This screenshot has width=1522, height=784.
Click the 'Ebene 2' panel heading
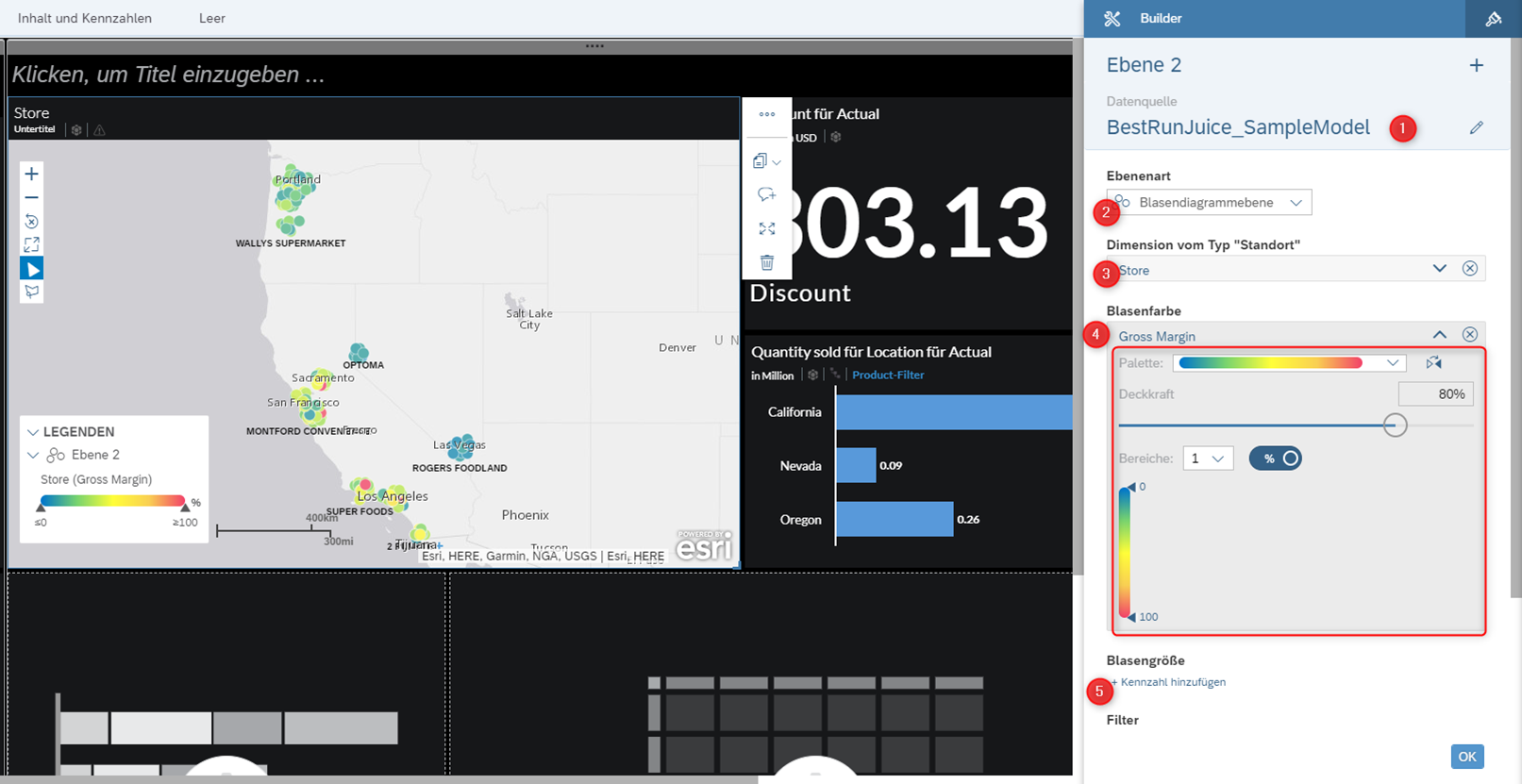pos(1144,65)
